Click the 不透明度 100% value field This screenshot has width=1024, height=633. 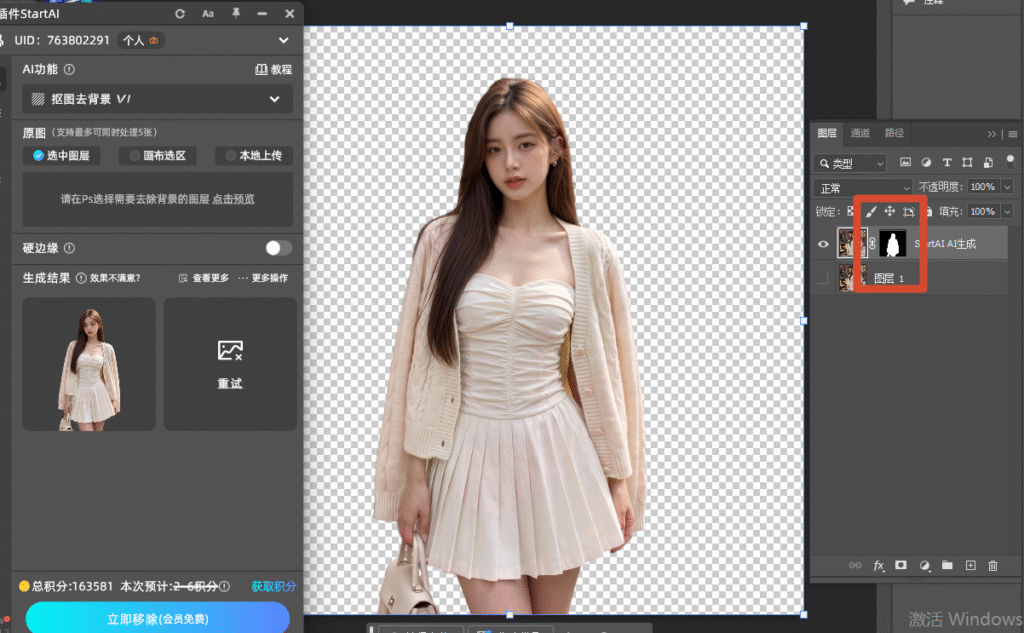coord(983,187)
